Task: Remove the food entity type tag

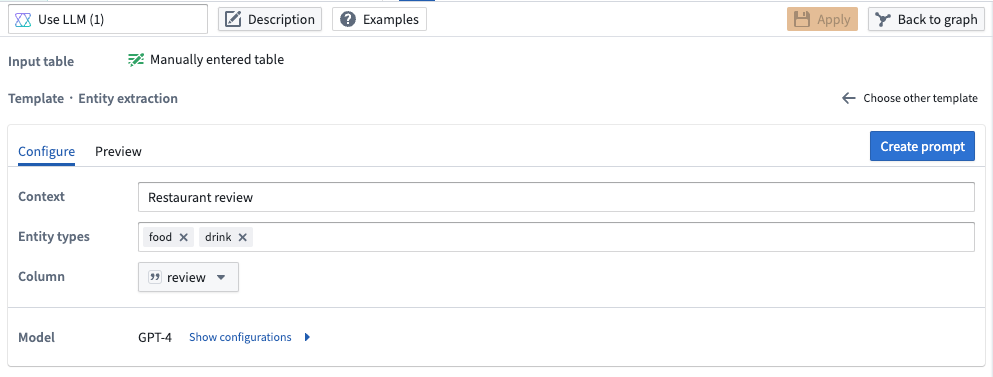Action: [184, 237]
